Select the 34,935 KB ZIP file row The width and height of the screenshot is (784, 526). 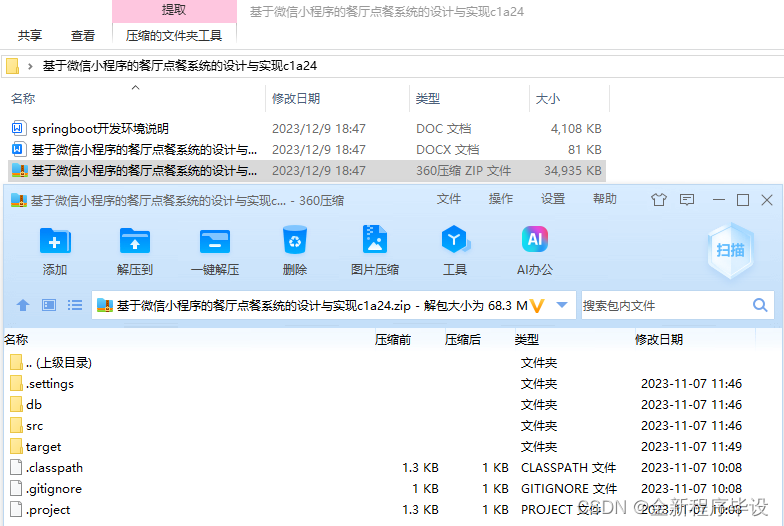tap(307, 170)
